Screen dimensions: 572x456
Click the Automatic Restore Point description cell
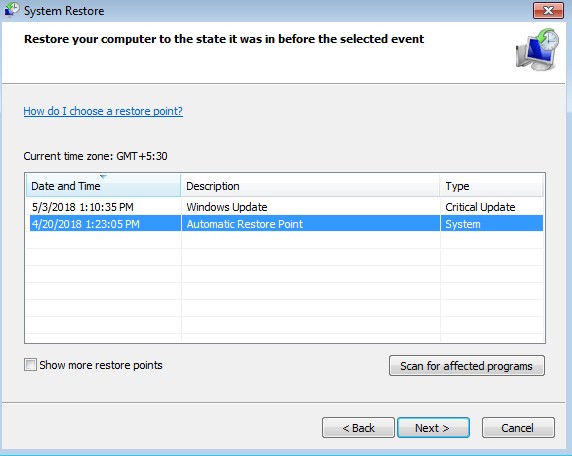(244, 224)
